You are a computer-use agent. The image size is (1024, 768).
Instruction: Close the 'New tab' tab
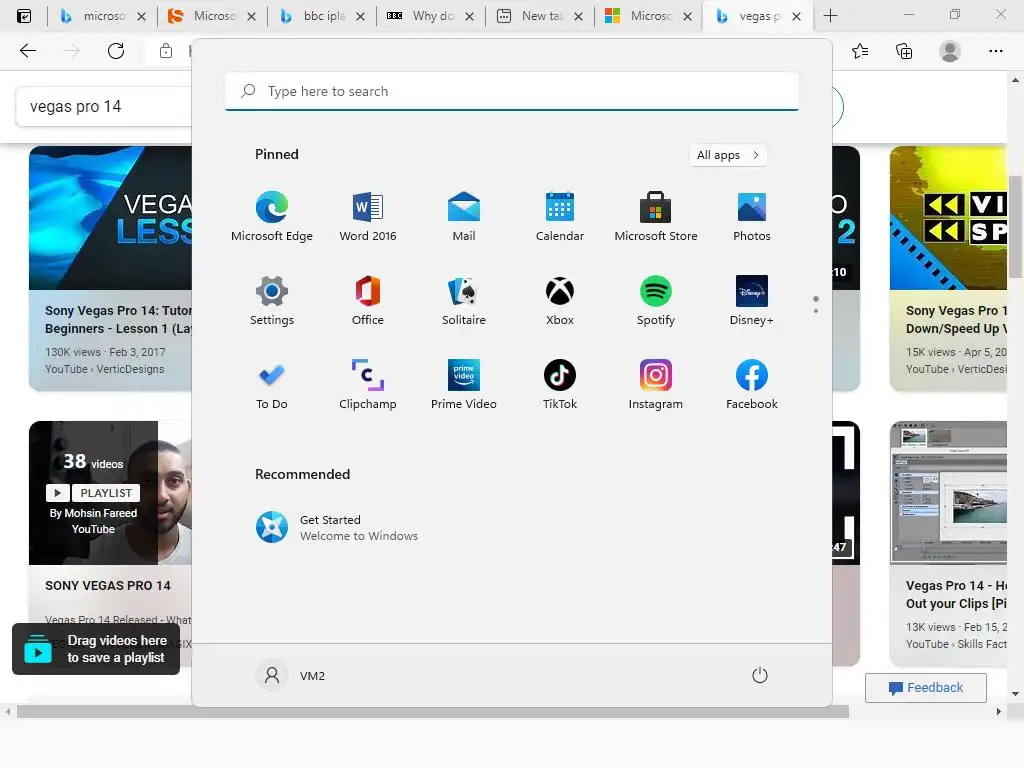(x=578, y=16)
